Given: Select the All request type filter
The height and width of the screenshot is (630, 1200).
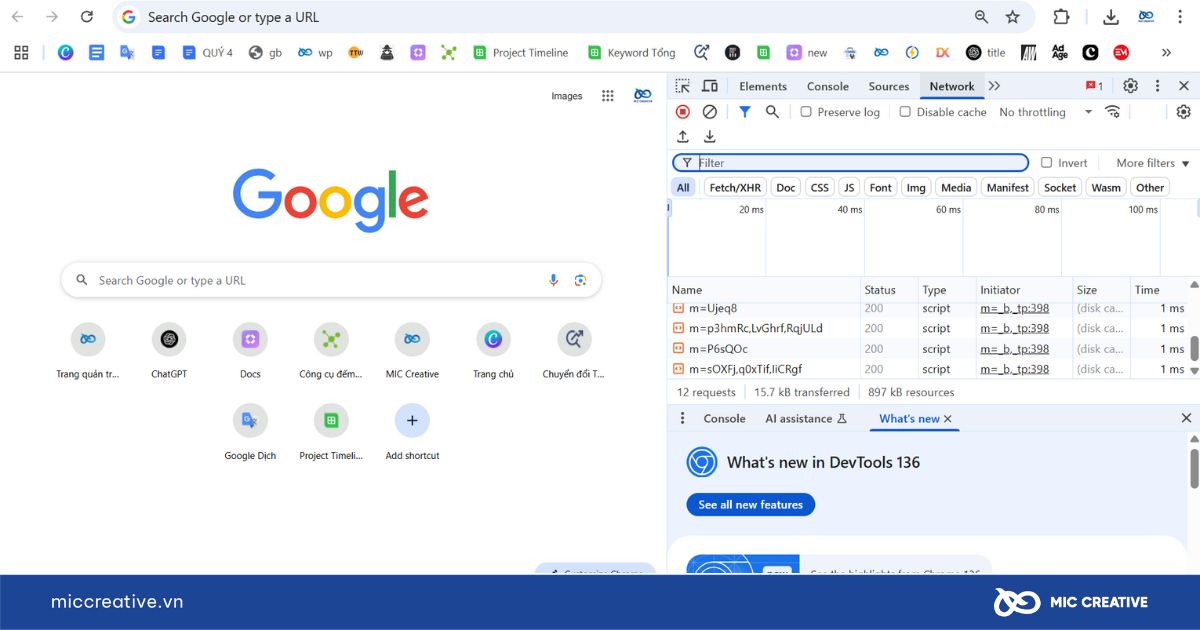Looking at the screenshot, I should (683, 187).
